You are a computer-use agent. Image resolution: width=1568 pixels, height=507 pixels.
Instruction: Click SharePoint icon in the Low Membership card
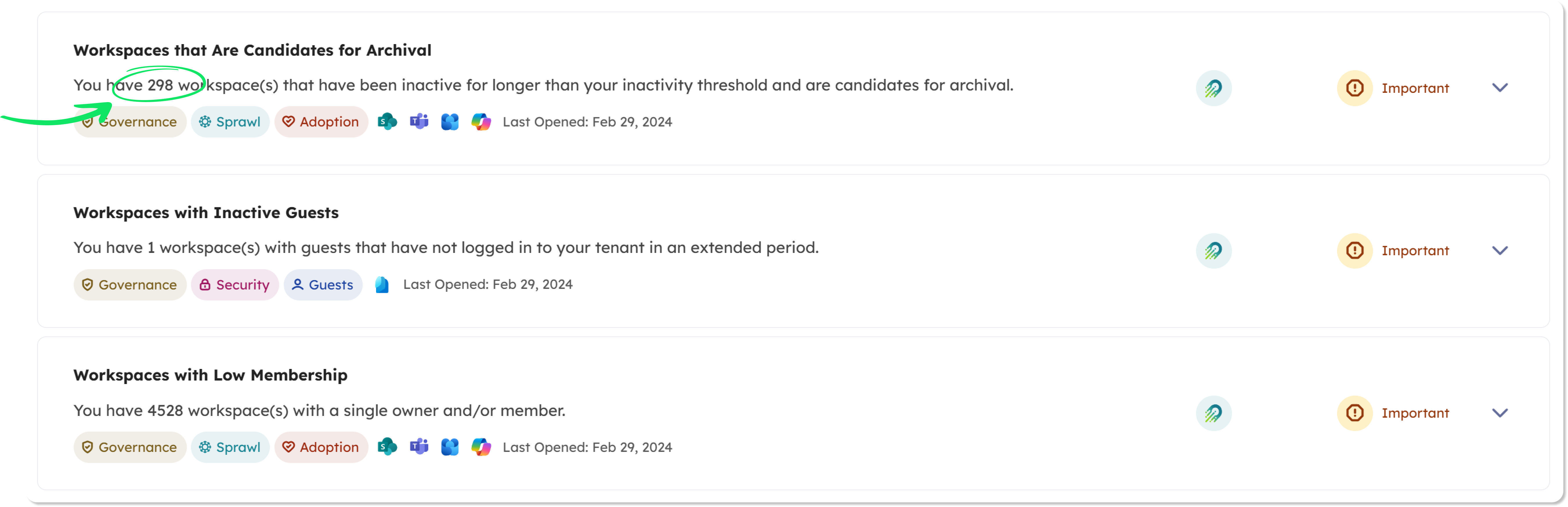(x=387, y=447)
